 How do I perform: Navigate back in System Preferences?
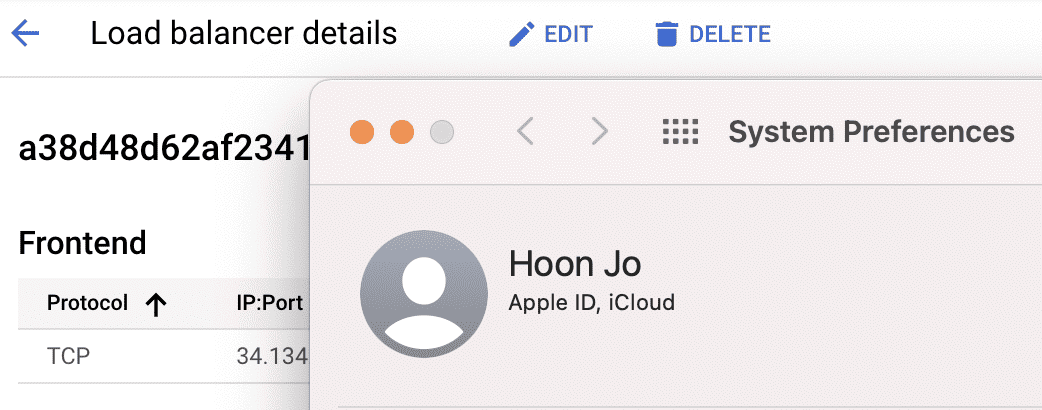pos(525,132)
